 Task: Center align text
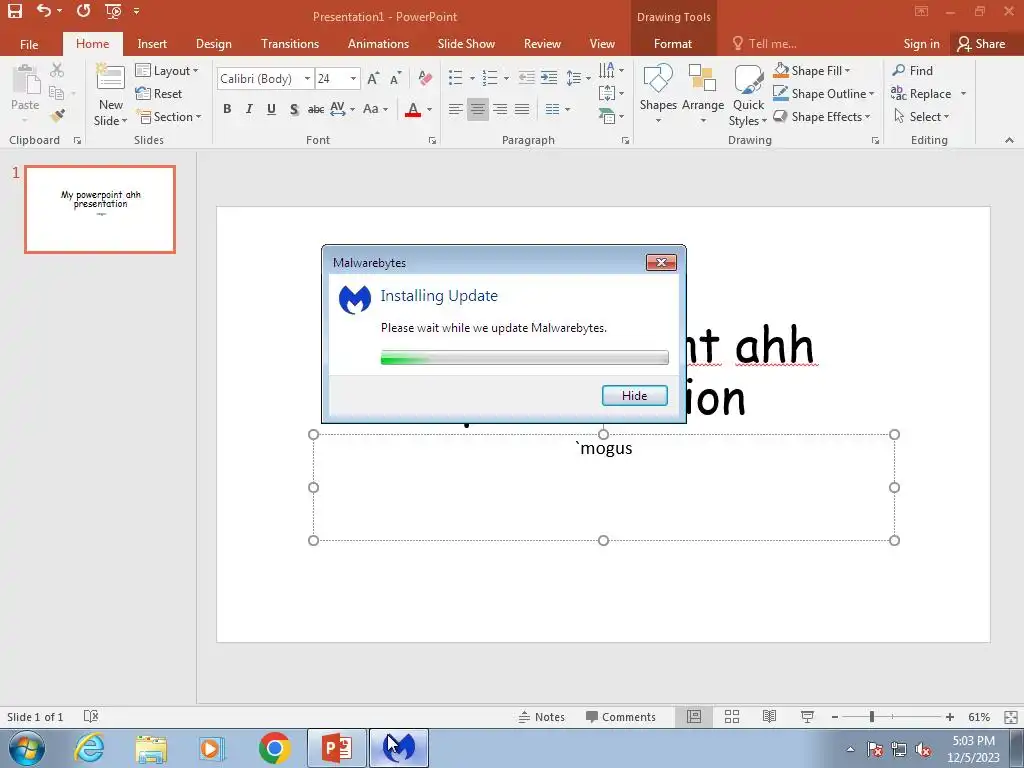[x=477, y=109]
